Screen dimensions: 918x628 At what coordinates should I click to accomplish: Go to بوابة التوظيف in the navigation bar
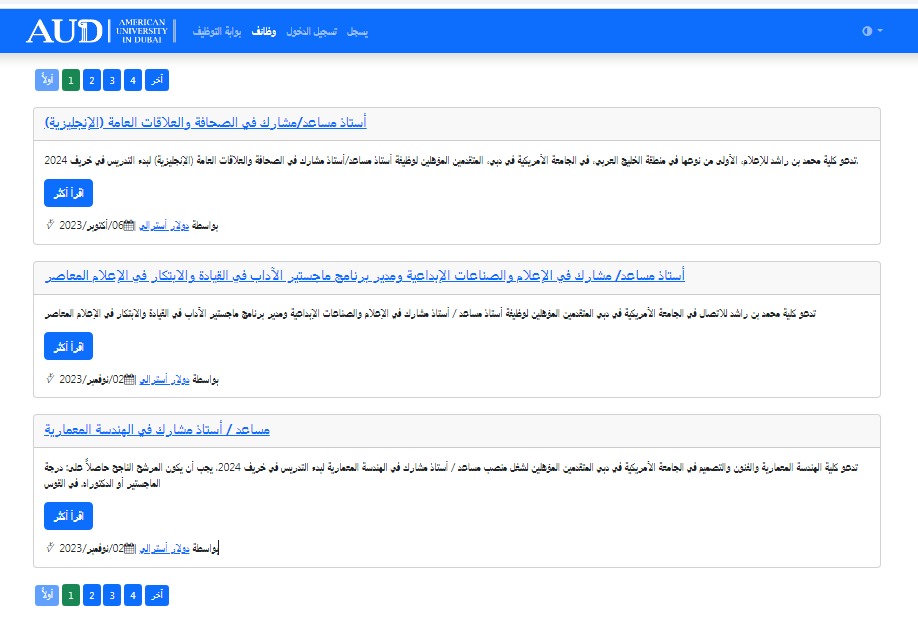click(217, 31)
